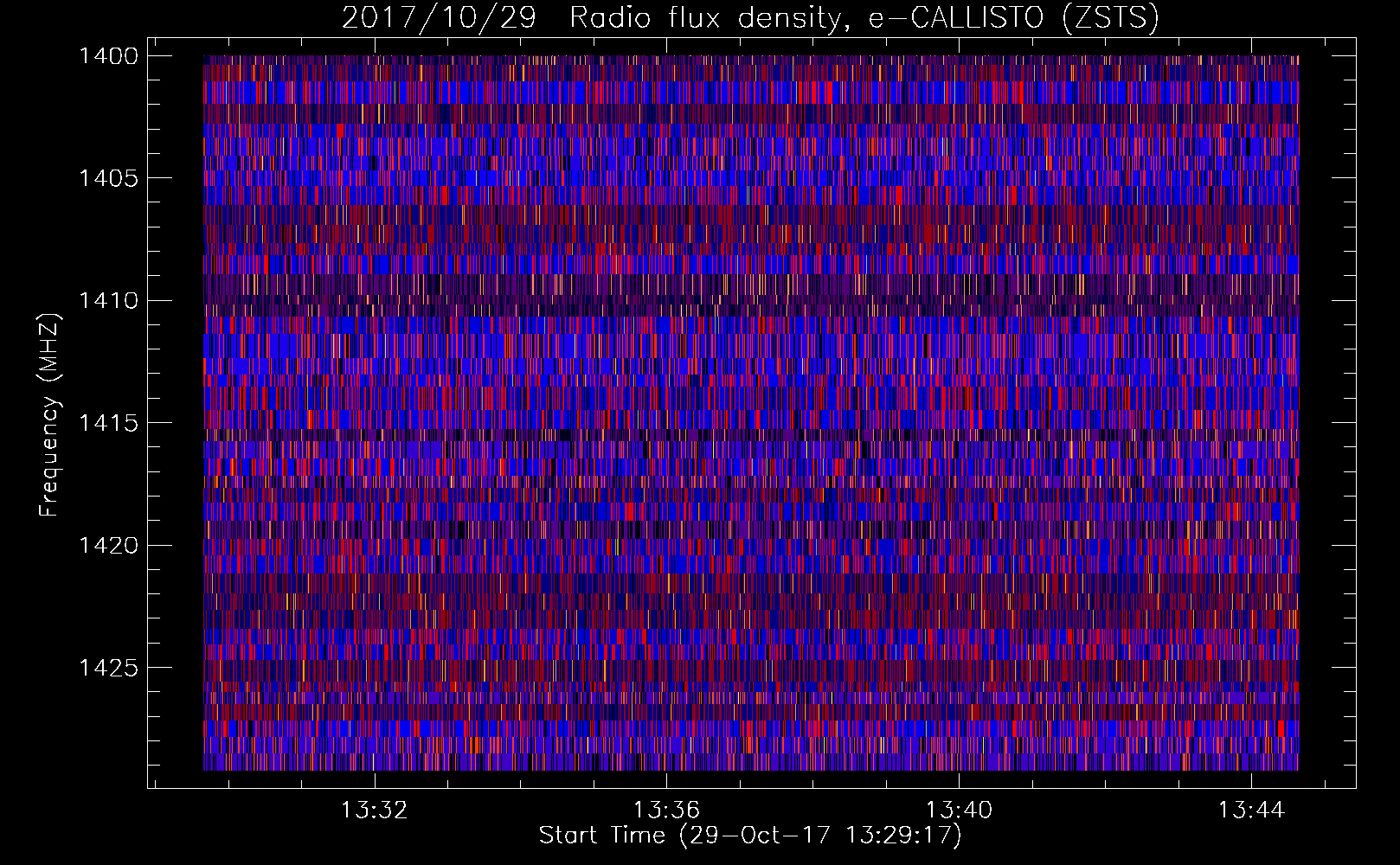Select the 1410 frequency axis label

pos(108,301)
